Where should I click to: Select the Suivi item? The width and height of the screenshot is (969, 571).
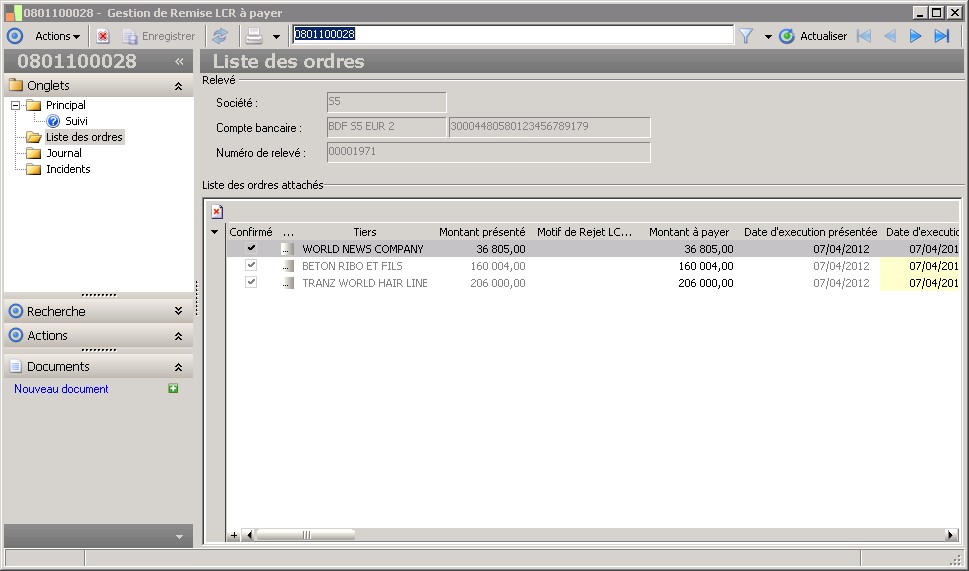click(76, 121)
